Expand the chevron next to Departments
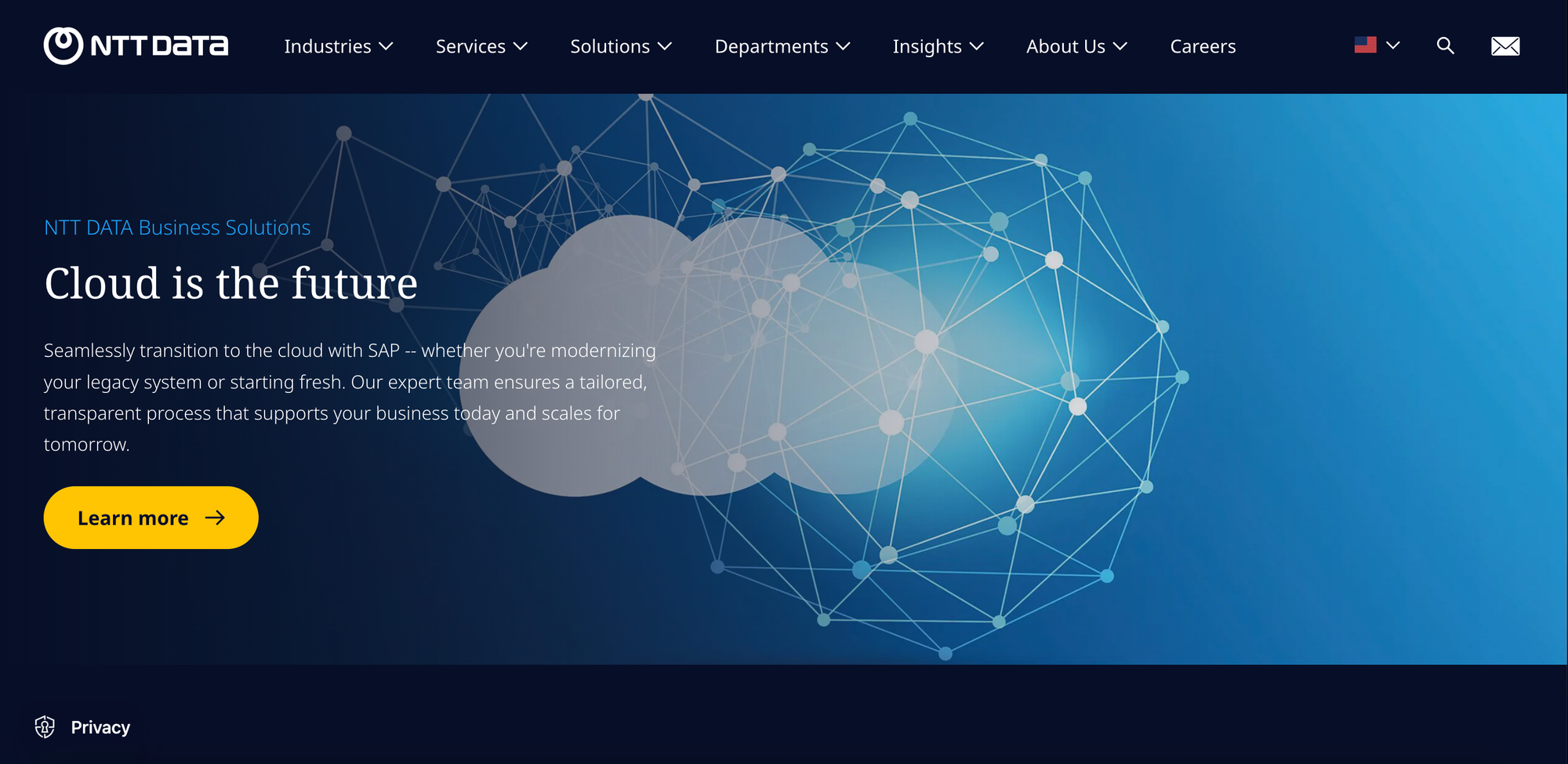The image size is (1568, 764). 844,46
